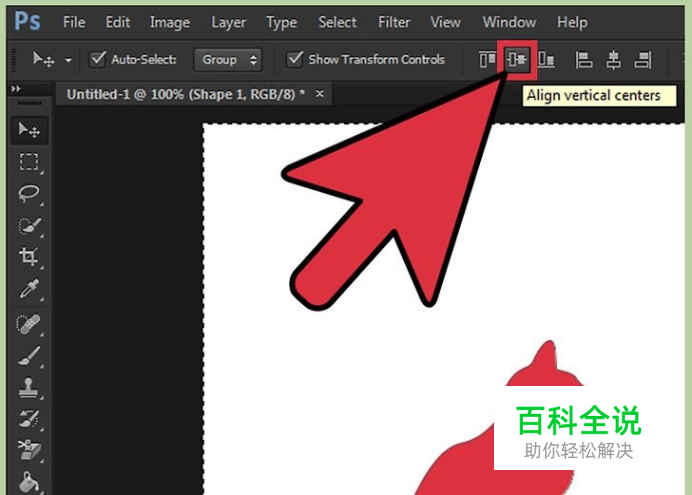Select the Brush tool
This screenshot has width=692, height=495.
point(29,356)
